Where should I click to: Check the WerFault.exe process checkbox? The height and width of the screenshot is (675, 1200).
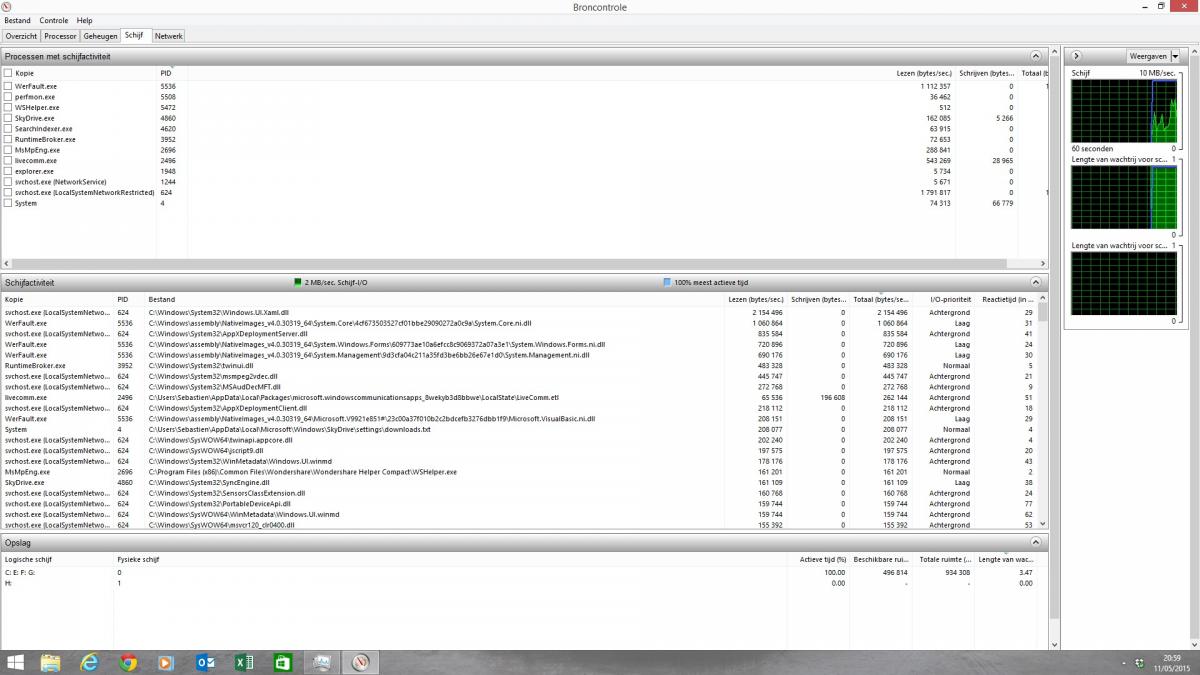click(x=8, y=87)
